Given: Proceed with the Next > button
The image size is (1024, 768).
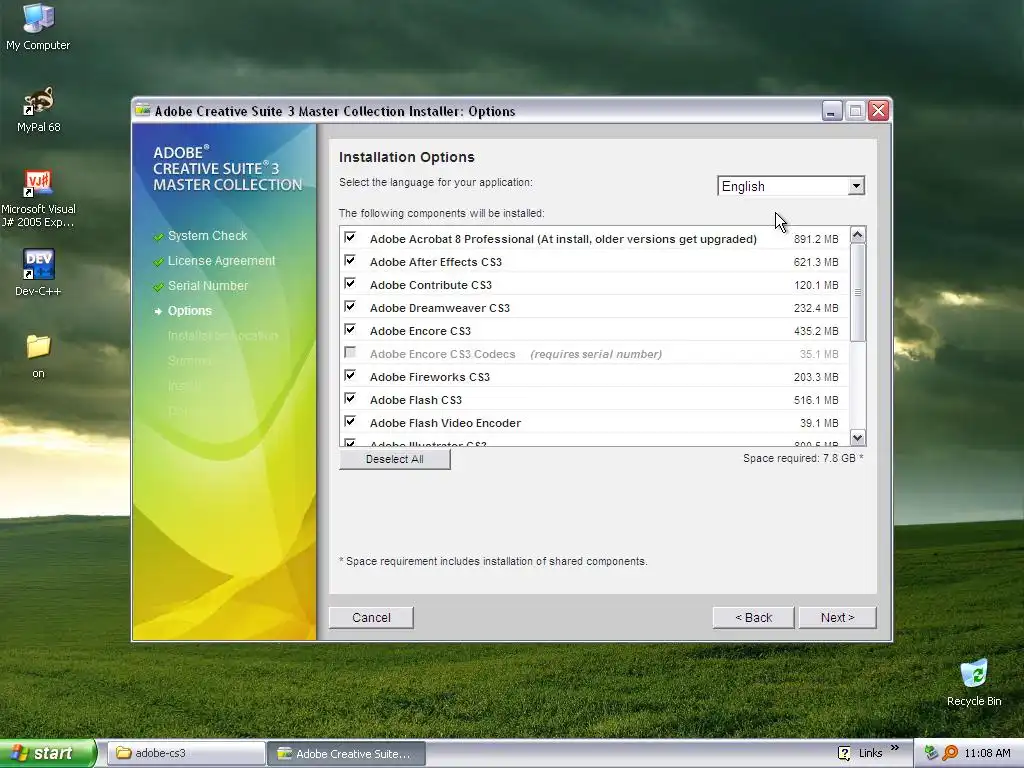Looking at the screenshot, I should (837, 618).
